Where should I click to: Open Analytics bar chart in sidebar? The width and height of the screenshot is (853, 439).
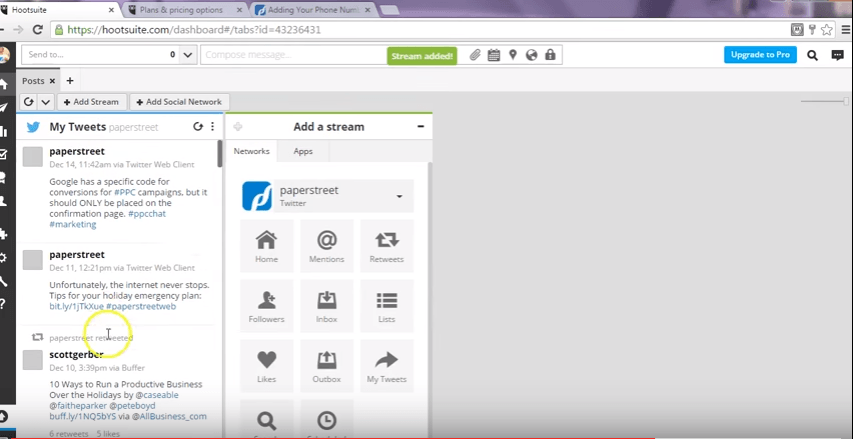coord(4,131)
